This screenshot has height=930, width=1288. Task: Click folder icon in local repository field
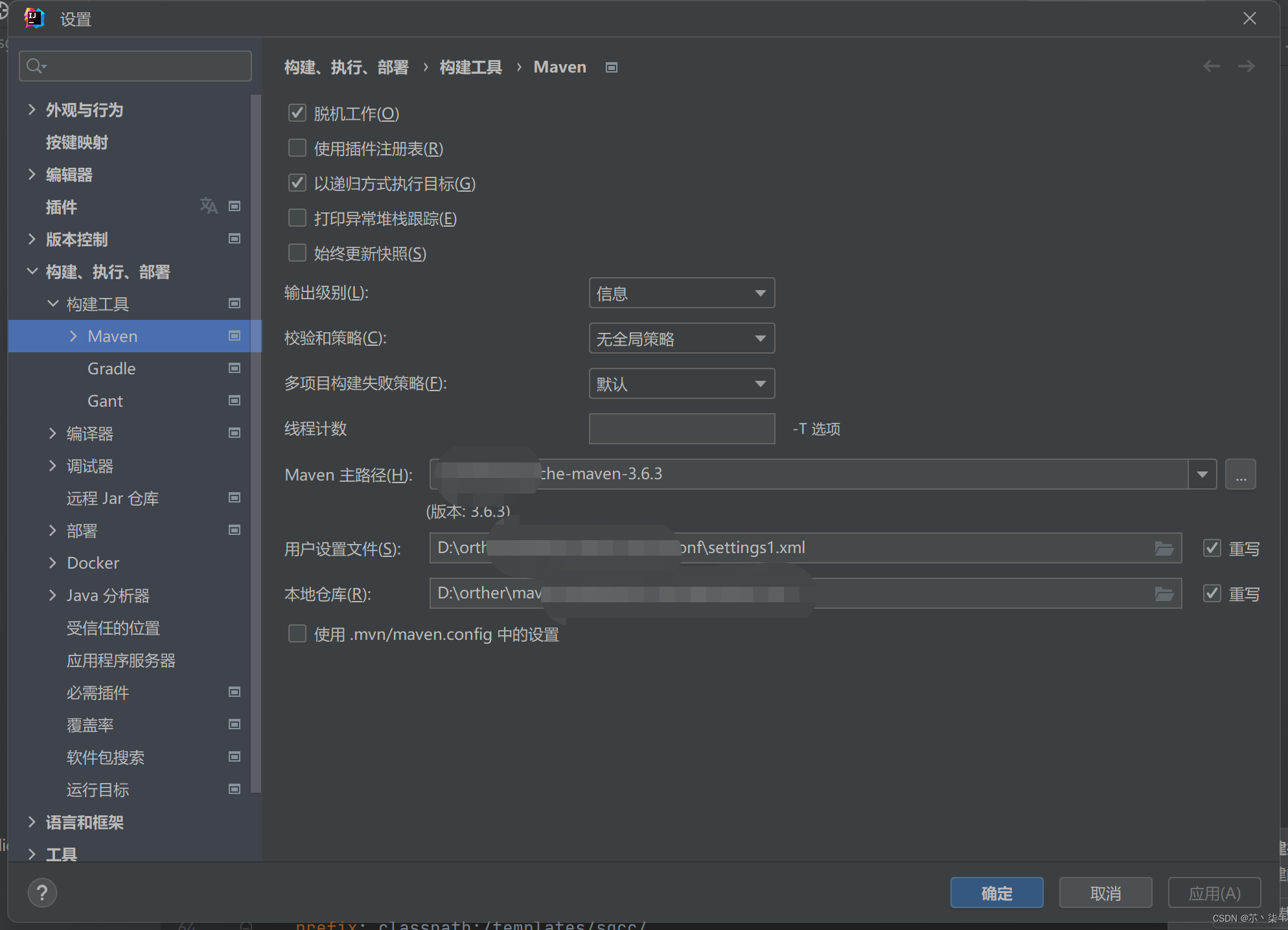(x=1164, y=594)
